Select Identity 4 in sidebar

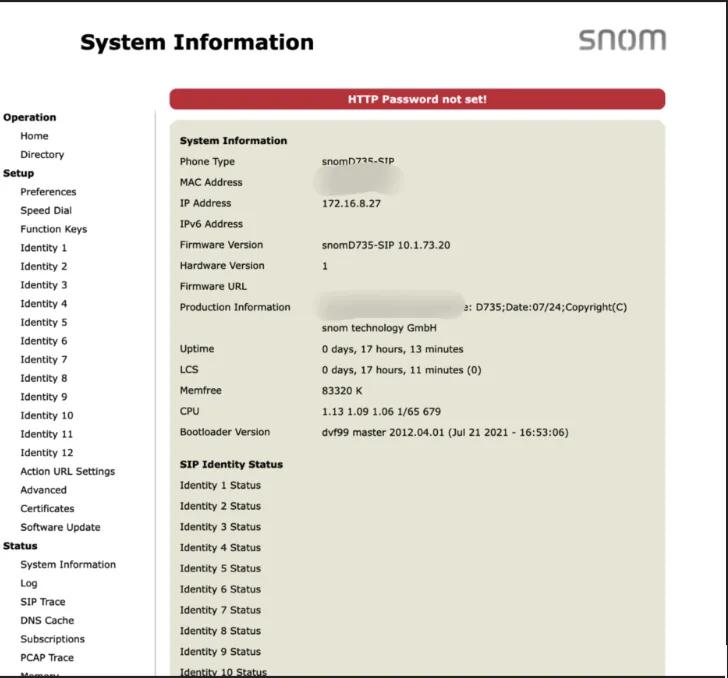coord(44,304)
